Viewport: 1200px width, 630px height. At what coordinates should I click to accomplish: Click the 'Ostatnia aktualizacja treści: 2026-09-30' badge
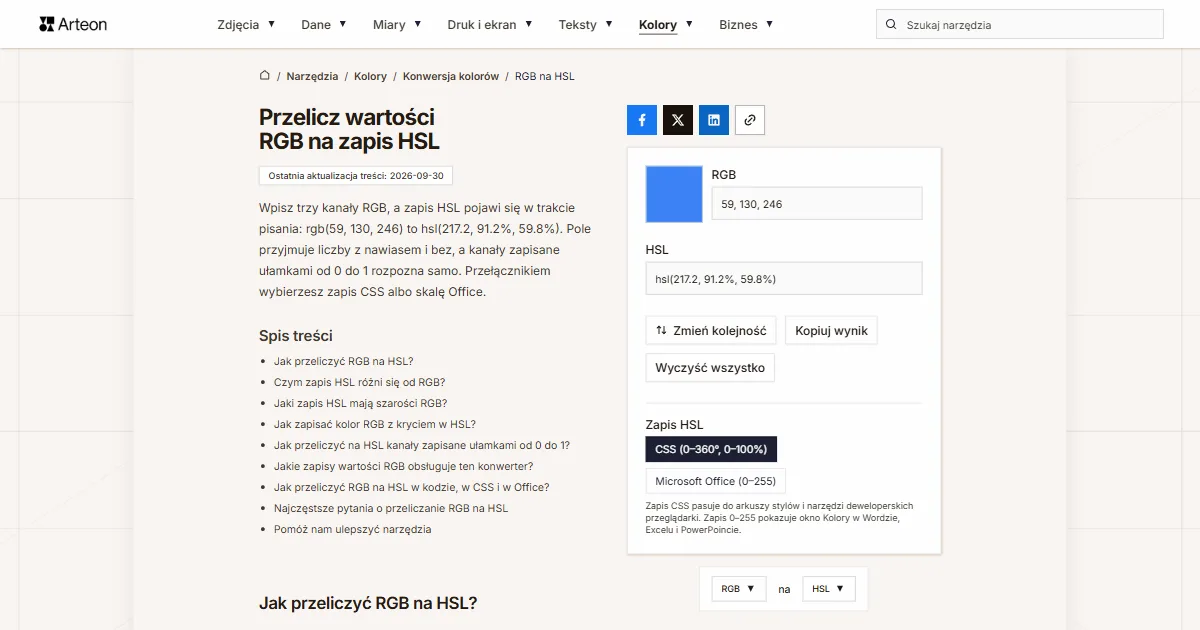356,176
